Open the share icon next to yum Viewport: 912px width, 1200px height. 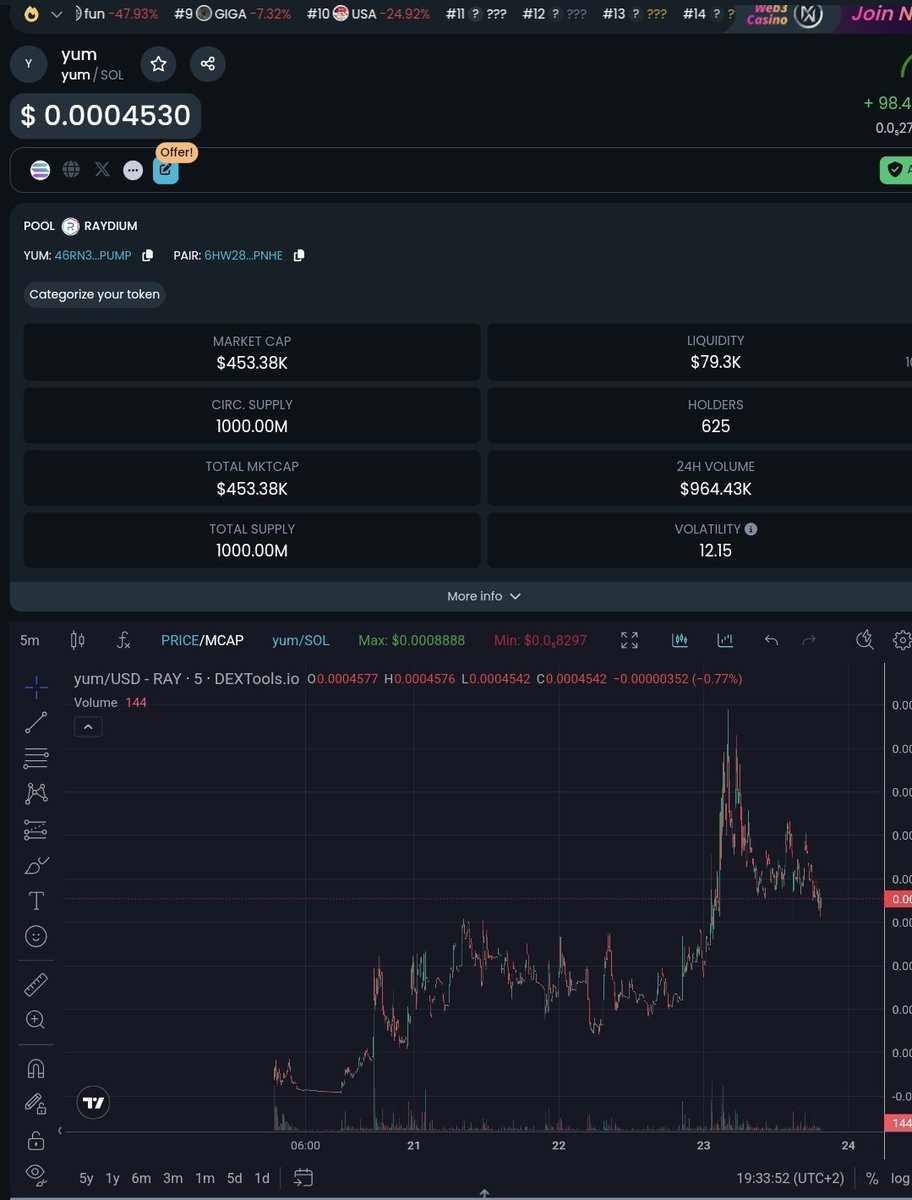(x=208, y=64)
